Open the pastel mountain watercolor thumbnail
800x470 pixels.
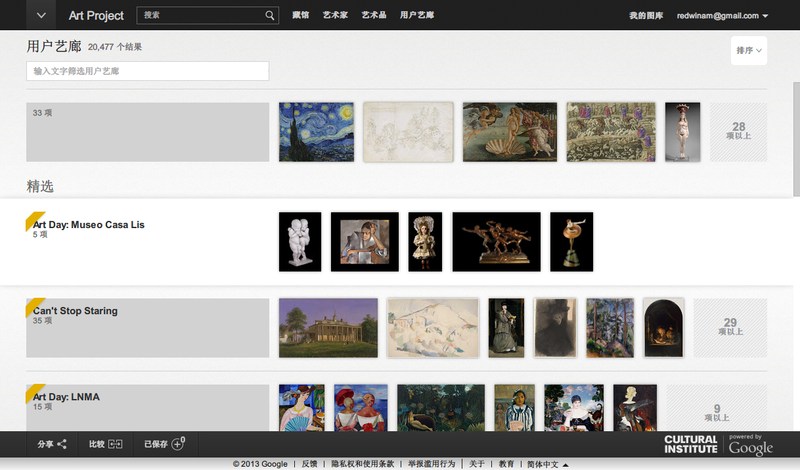[x=433, y=328]
